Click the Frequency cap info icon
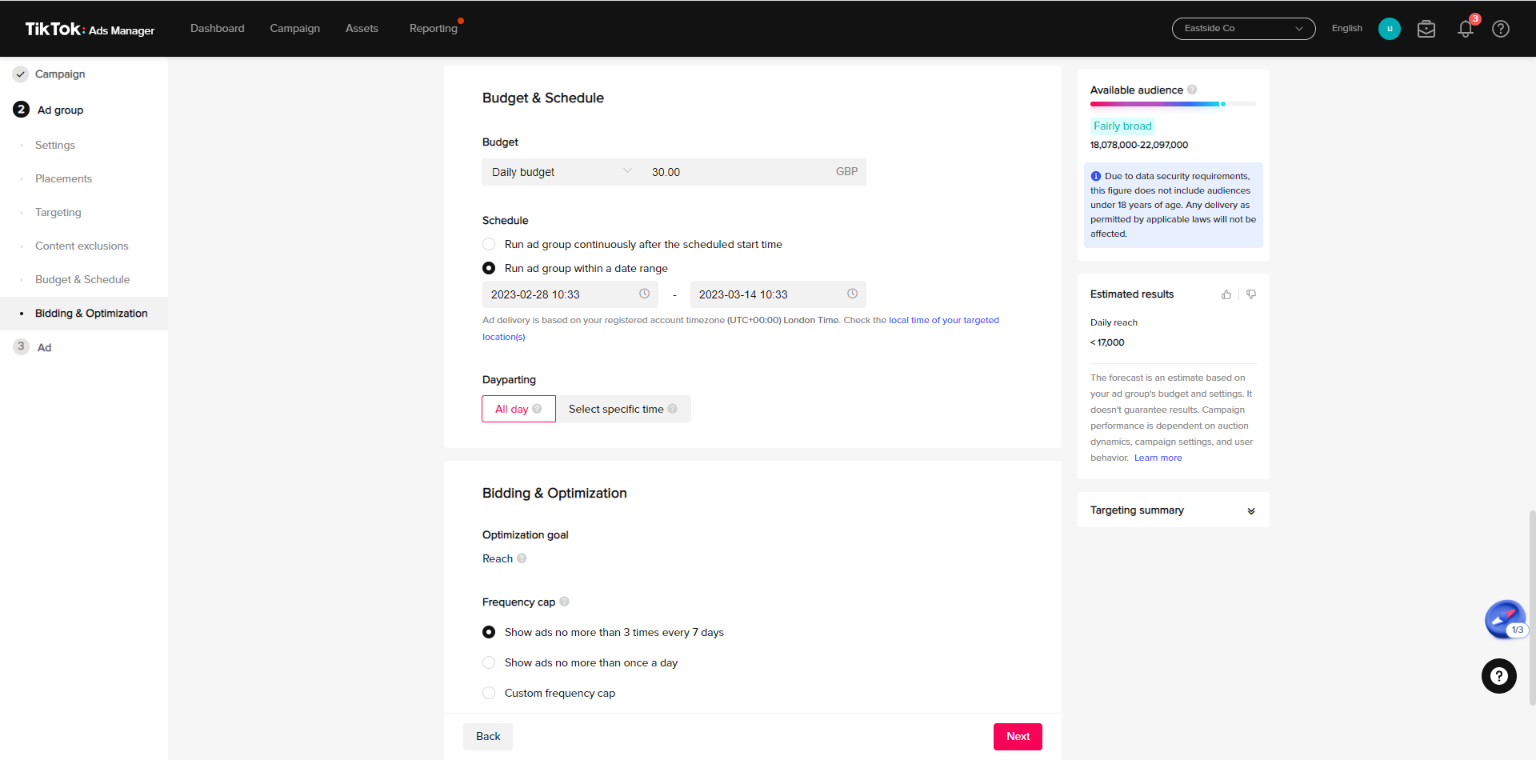Screen dimensions: 1536x760 pos(564,602)
